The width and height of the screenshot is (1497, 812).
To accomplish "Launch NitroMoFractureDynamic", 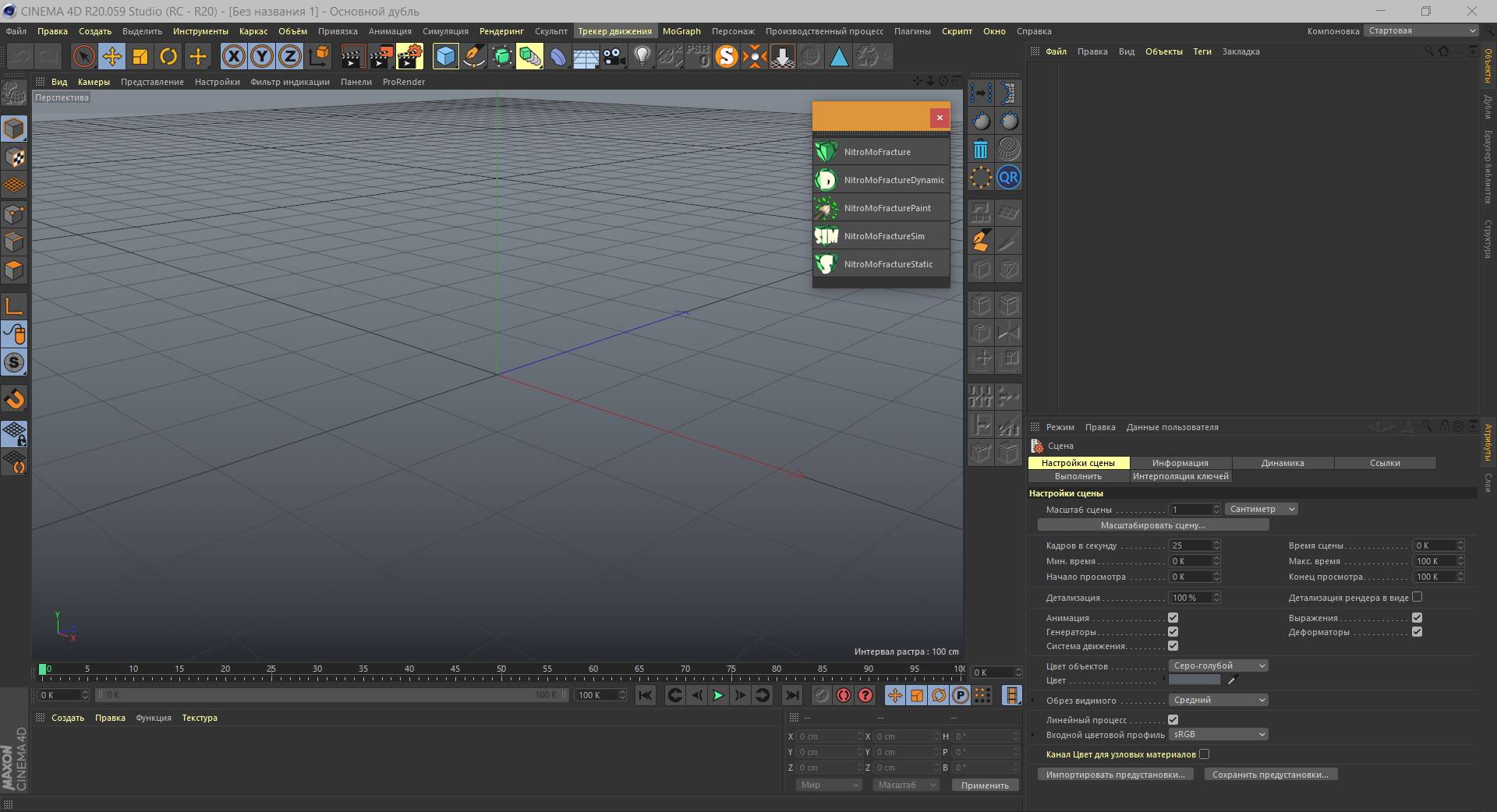I will pyautogui.click(x=881, y=180).
